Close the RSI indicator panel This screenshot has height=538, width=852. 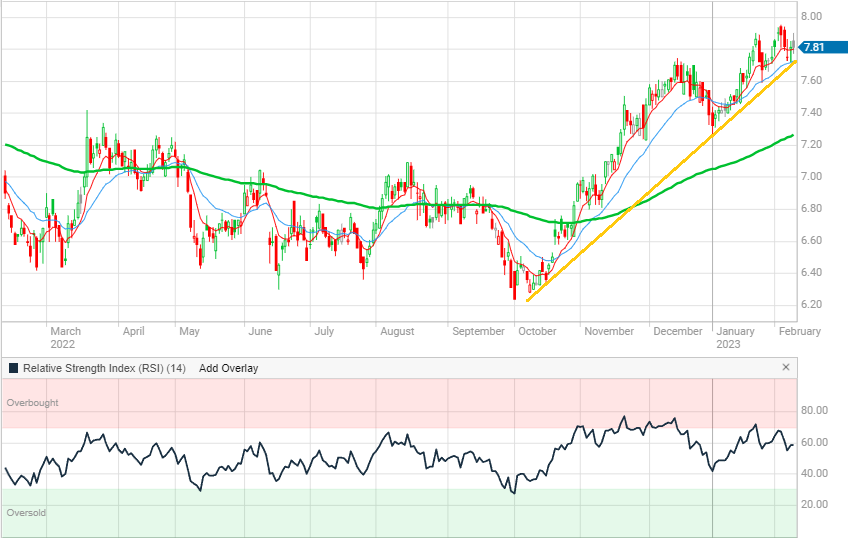point(786,368)
